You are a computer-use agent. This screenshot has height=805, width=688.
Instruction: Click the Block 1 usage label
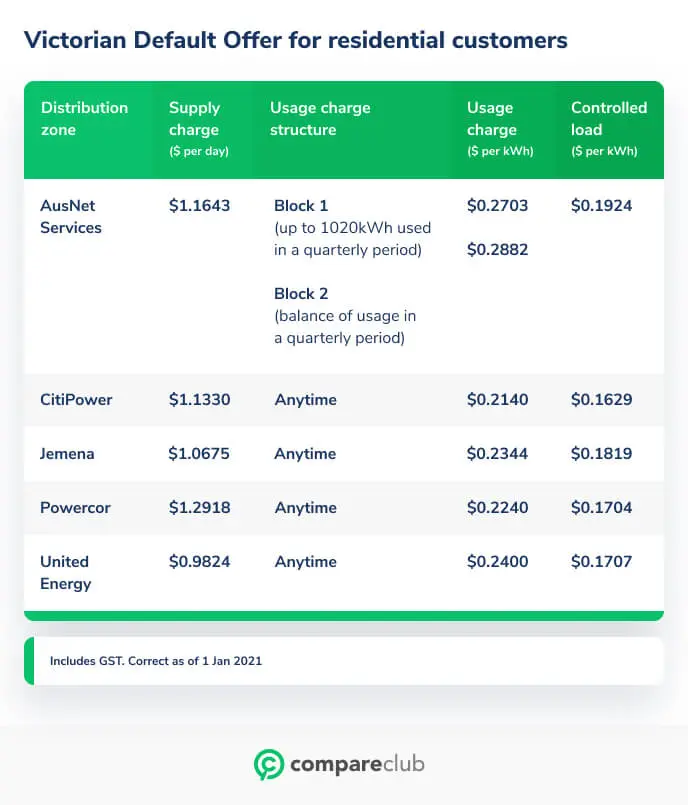[301, 206]
